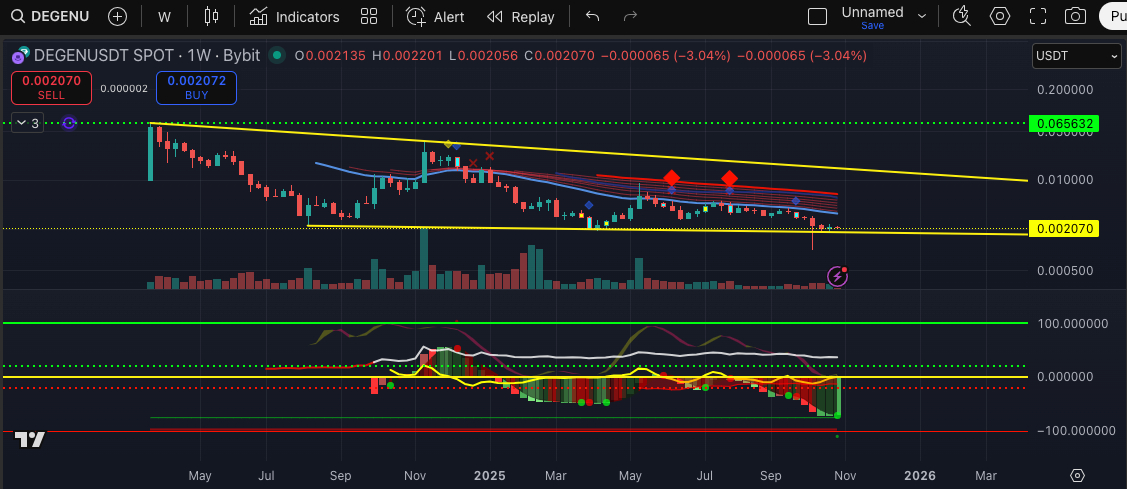Click the 2026 label on time axis
1127x489 pixels.
919,475
